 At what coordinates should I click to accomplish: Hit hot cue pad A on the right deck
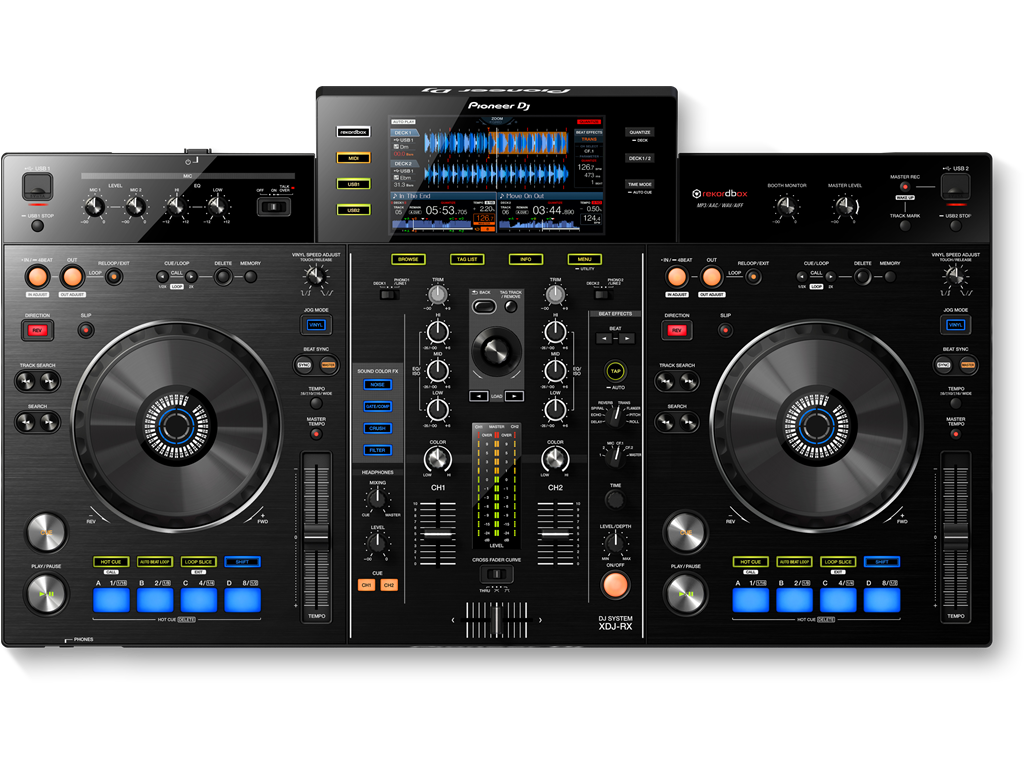point(751,598)
